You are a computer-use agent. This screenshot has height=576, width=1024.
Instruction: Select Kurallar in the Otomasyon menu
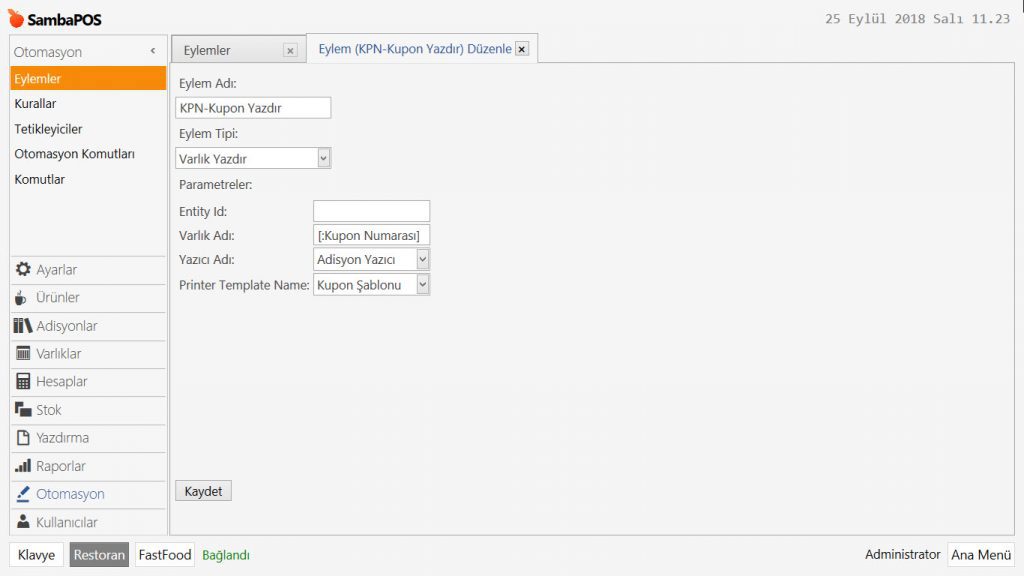tap(35, 103)
